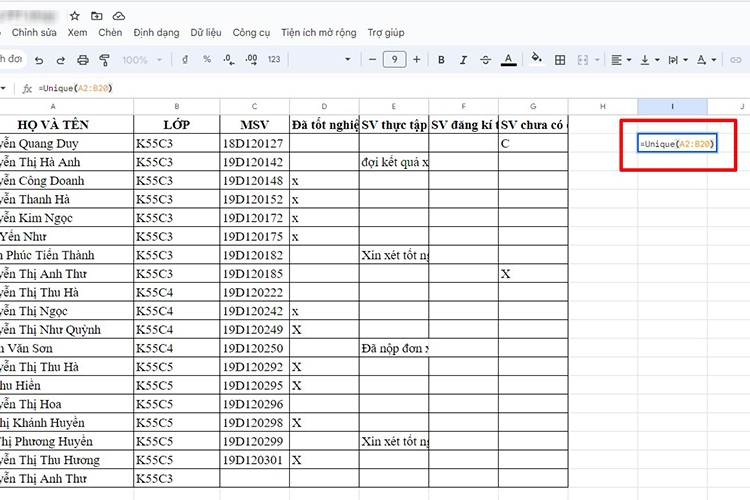Open the Dữ liệu menu
Screen dimensions: 750x500
point(206,33)
